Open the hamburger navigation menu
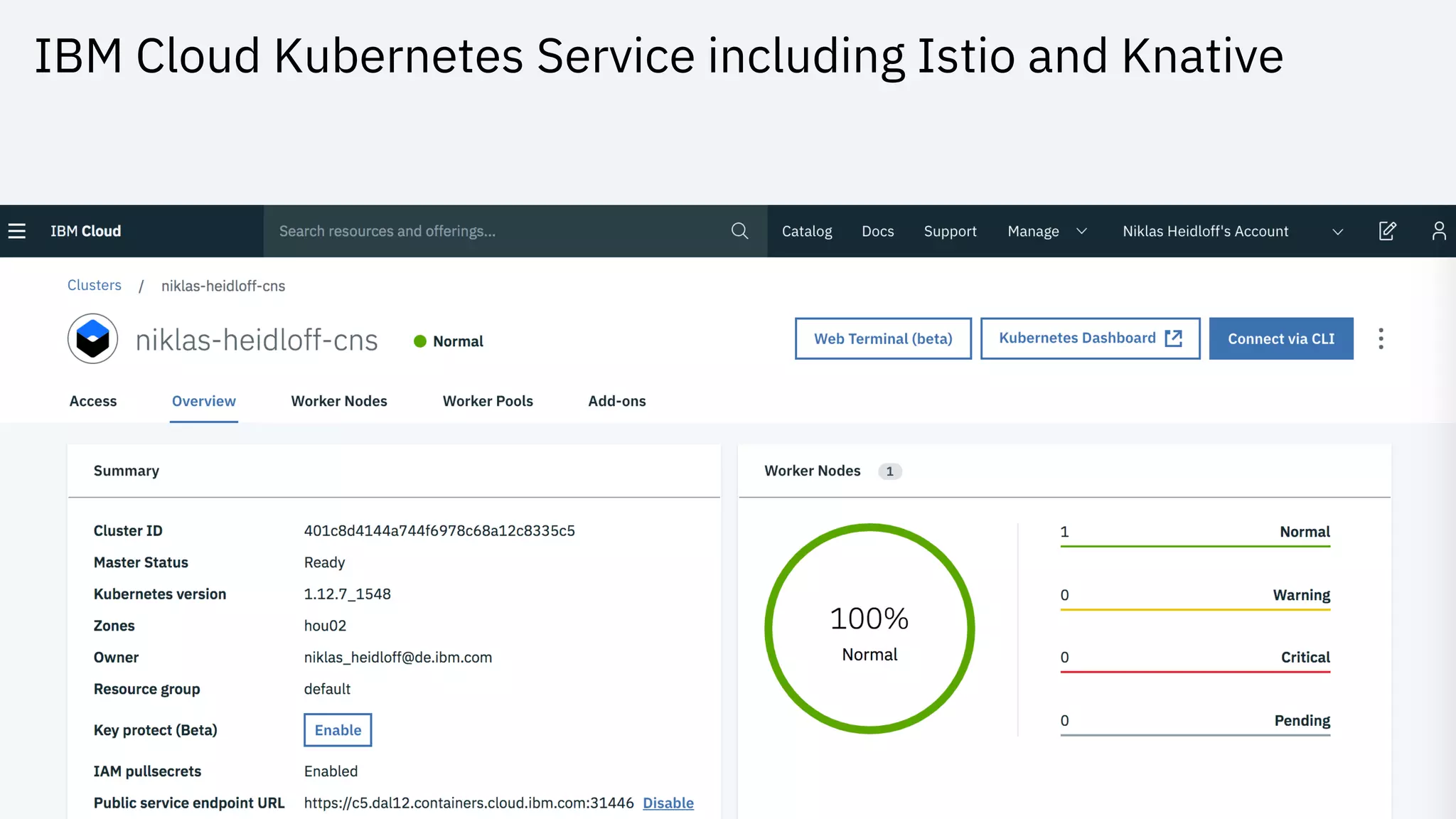This screenshot has width=1456, height=819. 17,231
